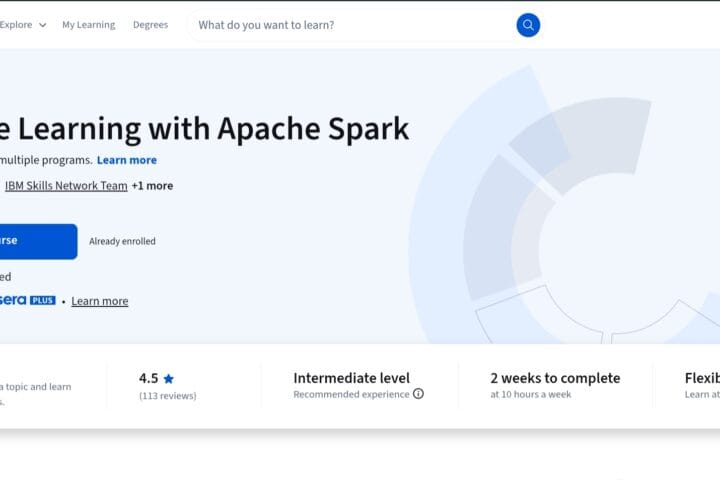Click the '(113 reviews)' text
The height and width of the screenshot is (480, 720).
click(168, 395)
